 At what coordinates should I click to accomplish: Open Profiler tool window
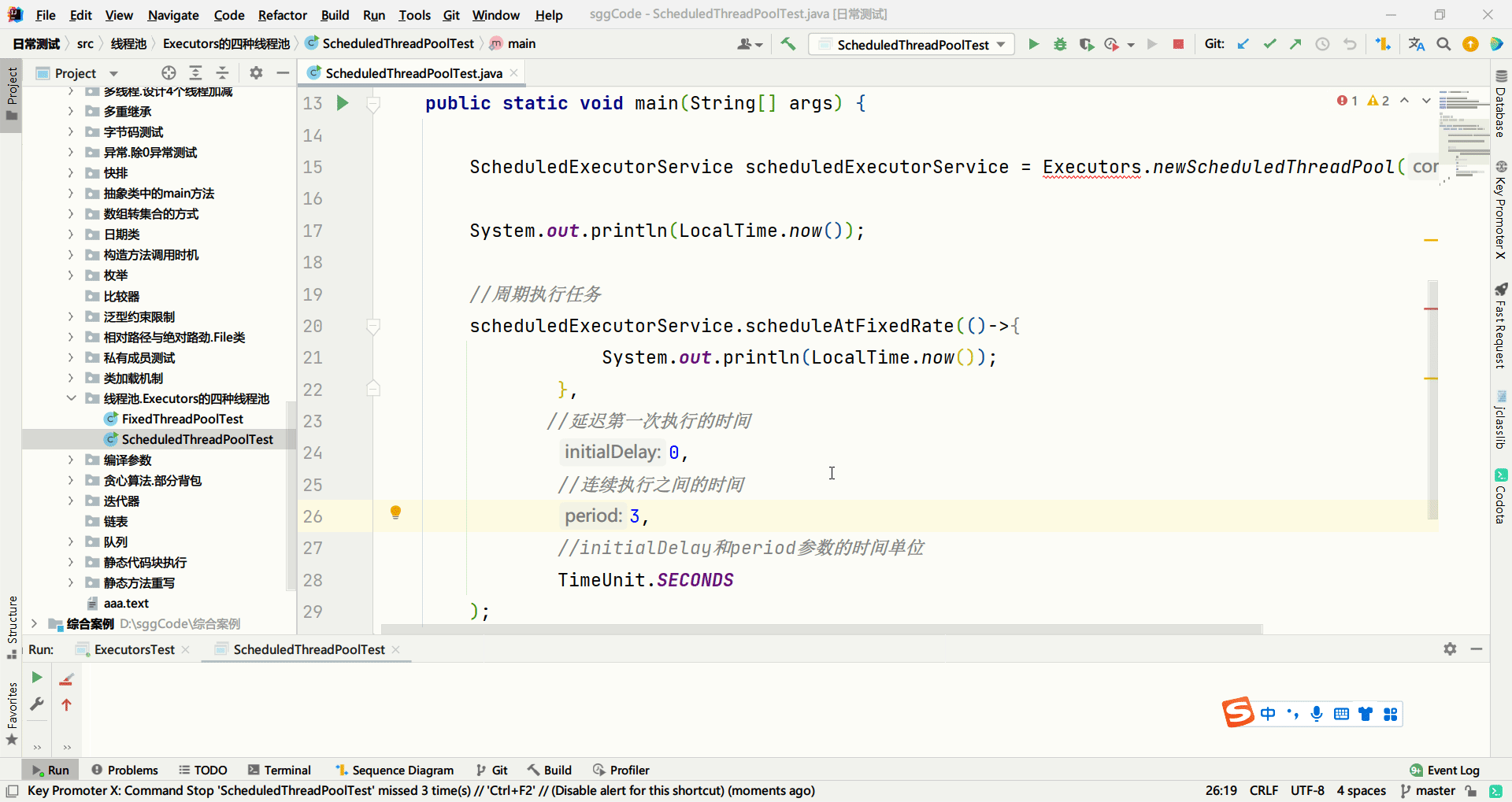621,770
